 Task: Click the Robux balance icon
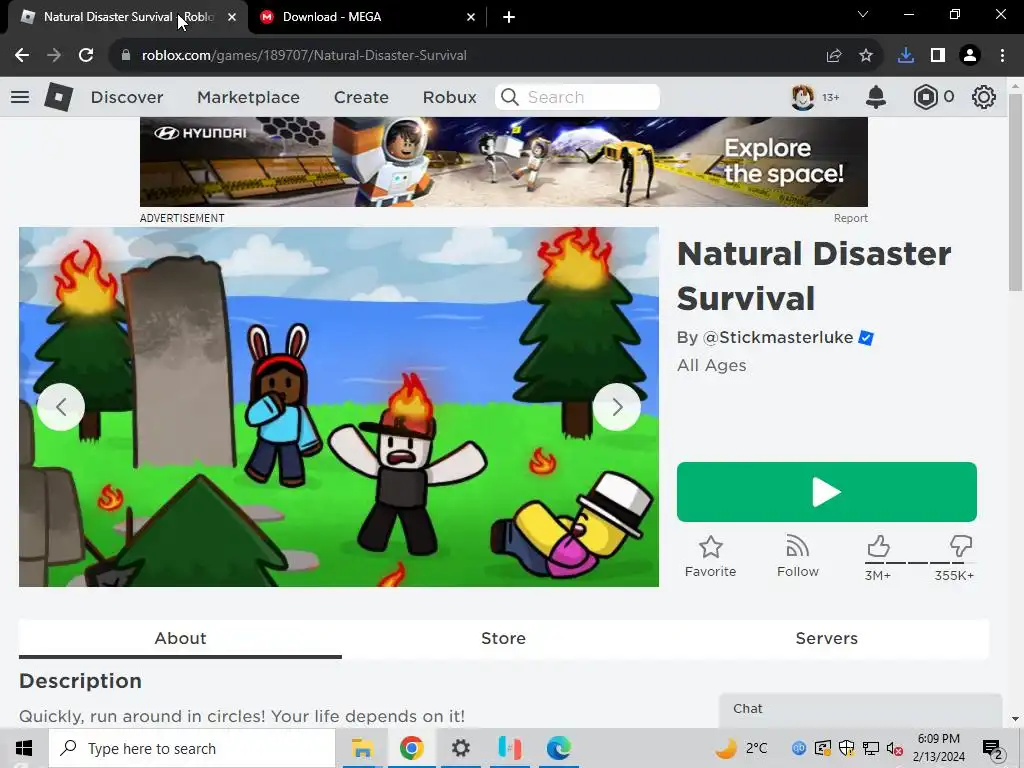(925, 97)
